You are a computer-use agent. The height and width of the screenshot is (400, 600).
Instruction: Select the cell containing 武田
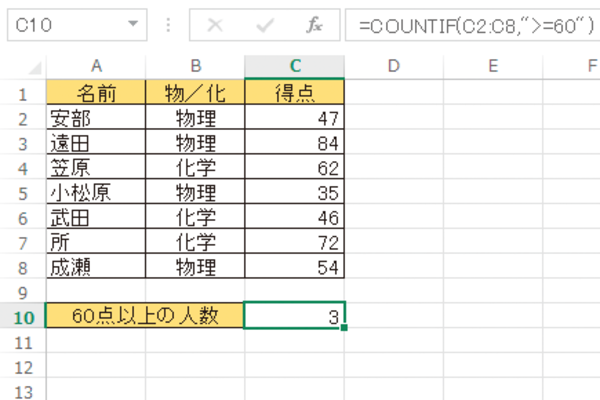(96, 217)
